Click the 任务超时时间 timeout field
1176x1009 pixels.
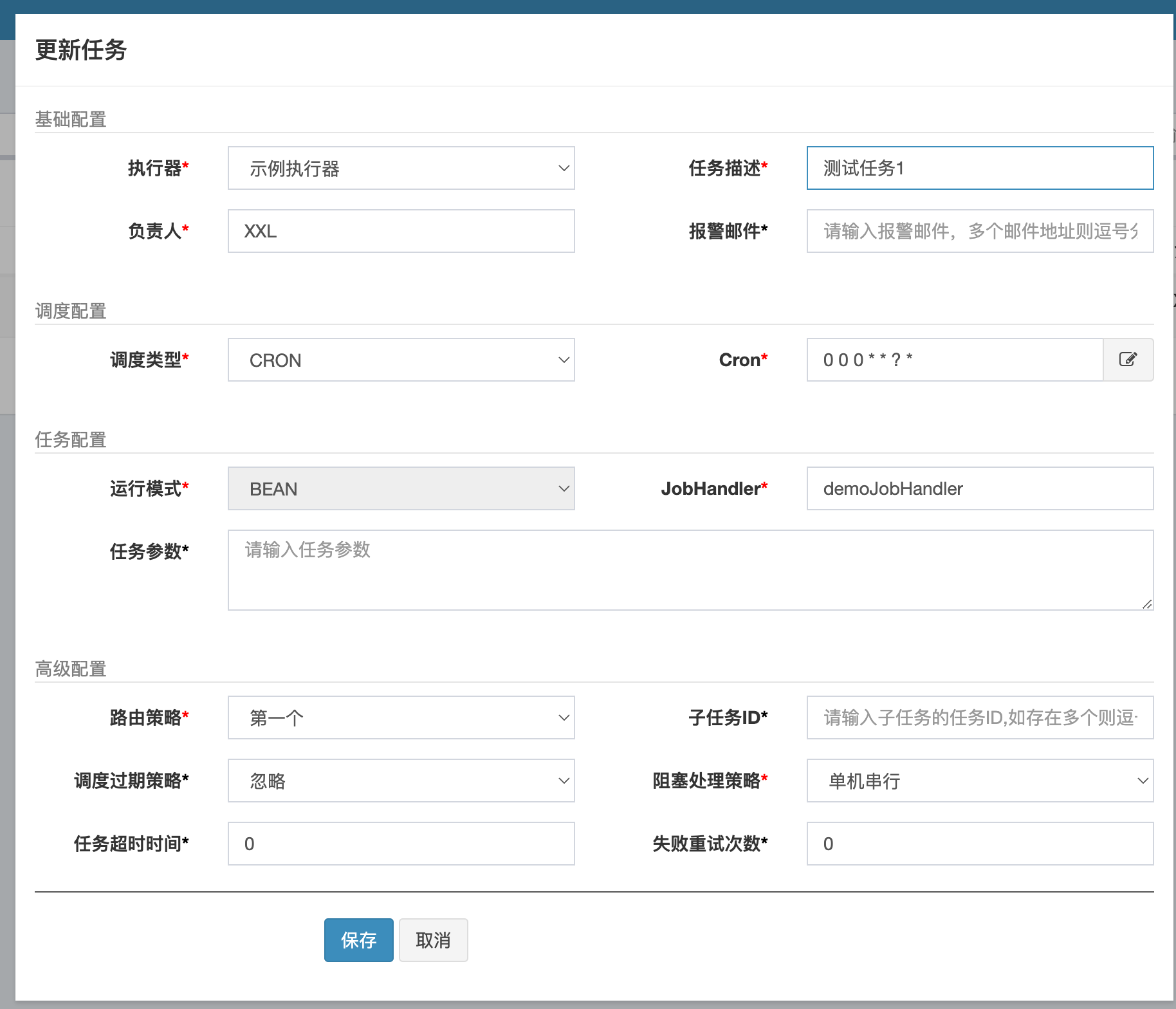point(400,844)
